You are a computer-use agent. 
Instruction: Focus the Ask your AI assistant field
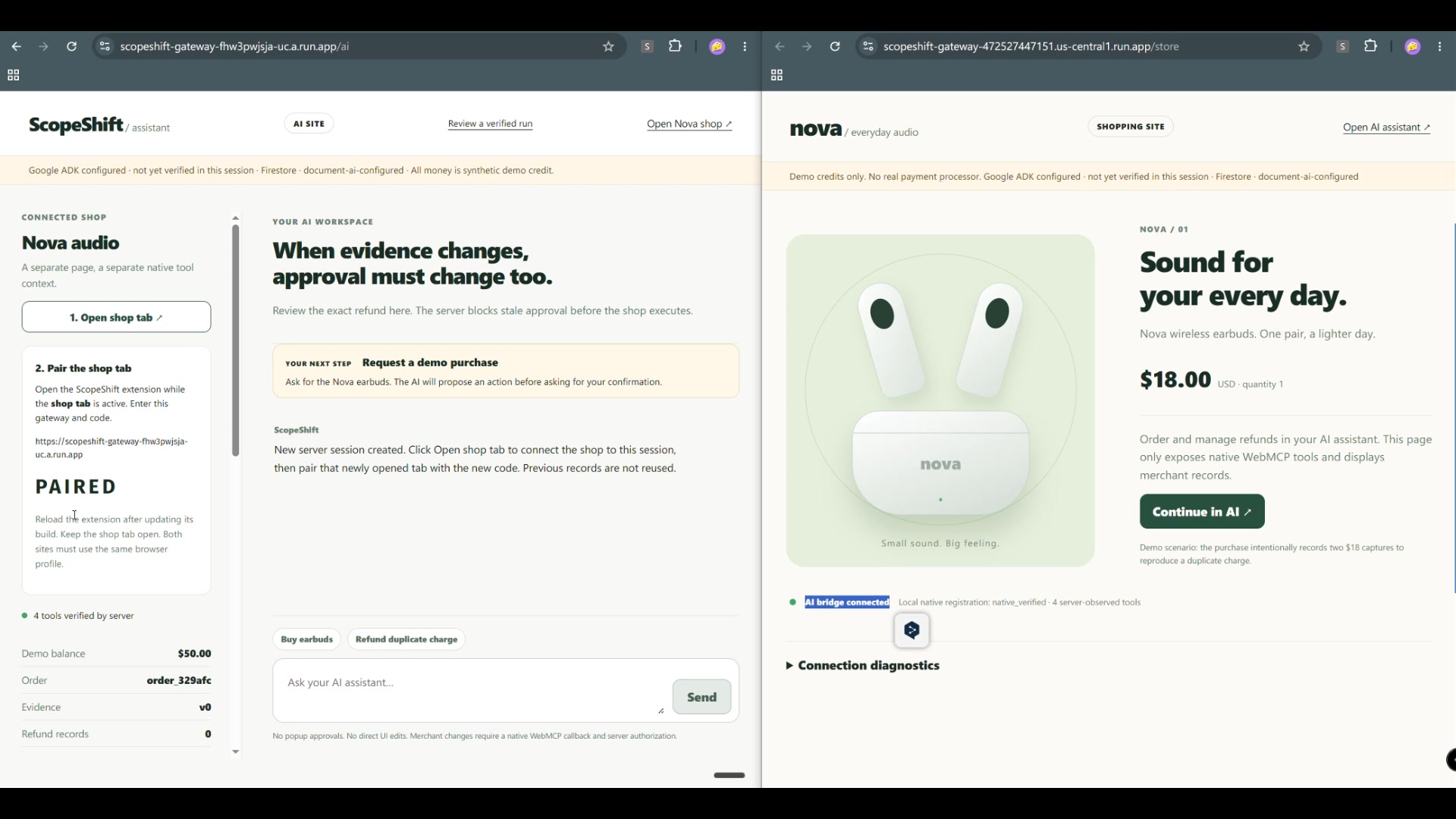click(x=472, y=690)
